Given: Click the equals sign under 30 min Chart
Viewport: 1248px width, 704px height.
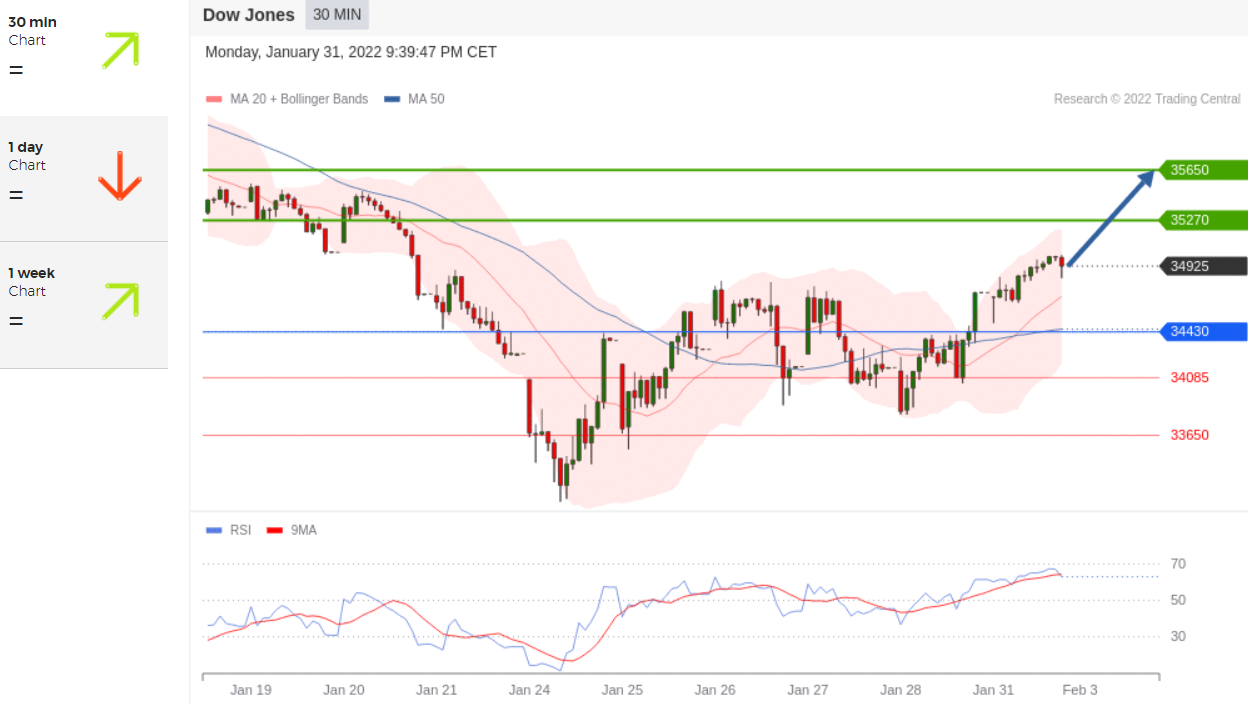Looking at the screenshot, I should tap(16, 70).
